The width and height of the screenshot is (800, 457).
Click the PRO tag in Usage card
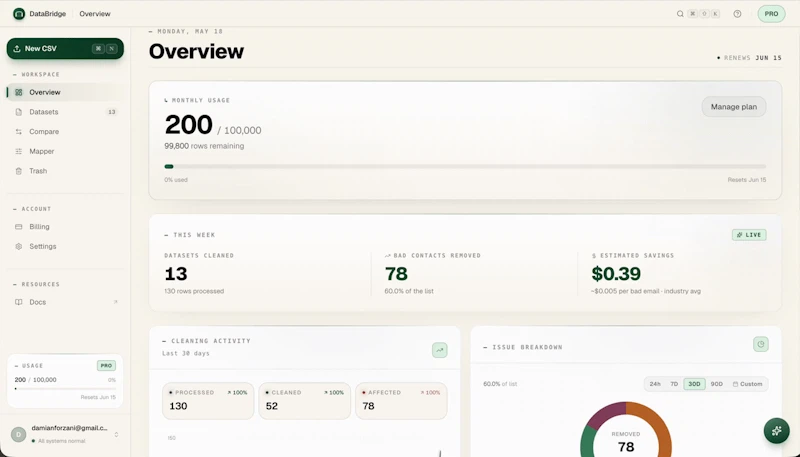pos(106,366)
